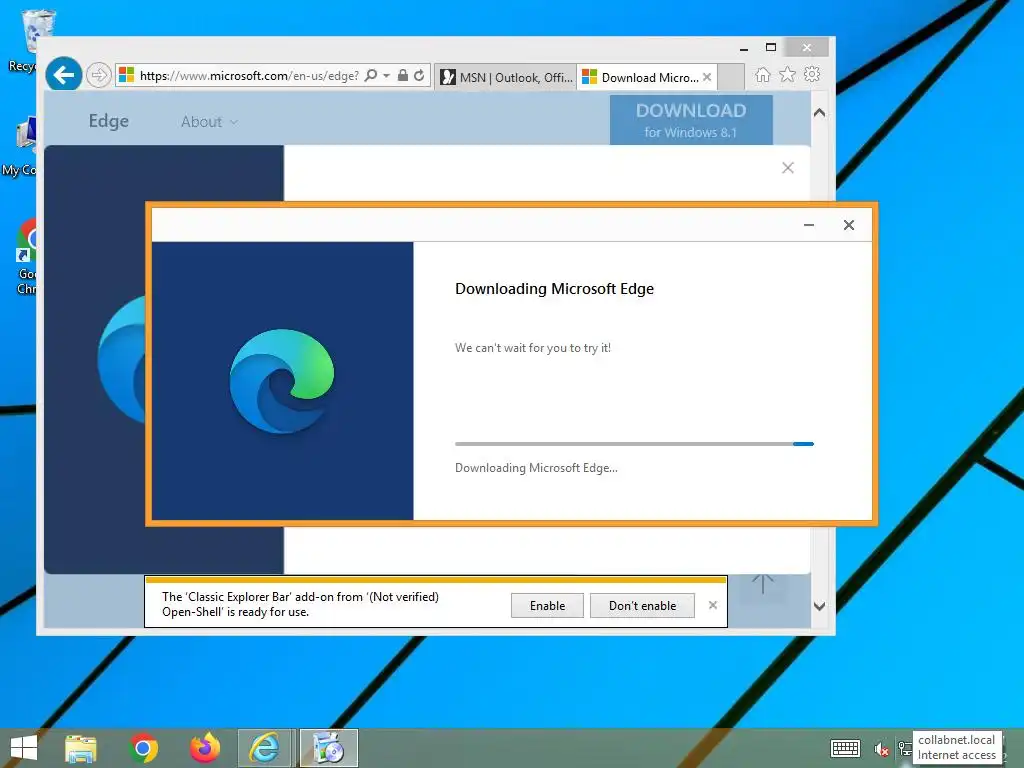This screenshot has width=1024, height=768.
Task: Click the DOWNLOAD for Windows 8.1 button
Action: point(691,120)
